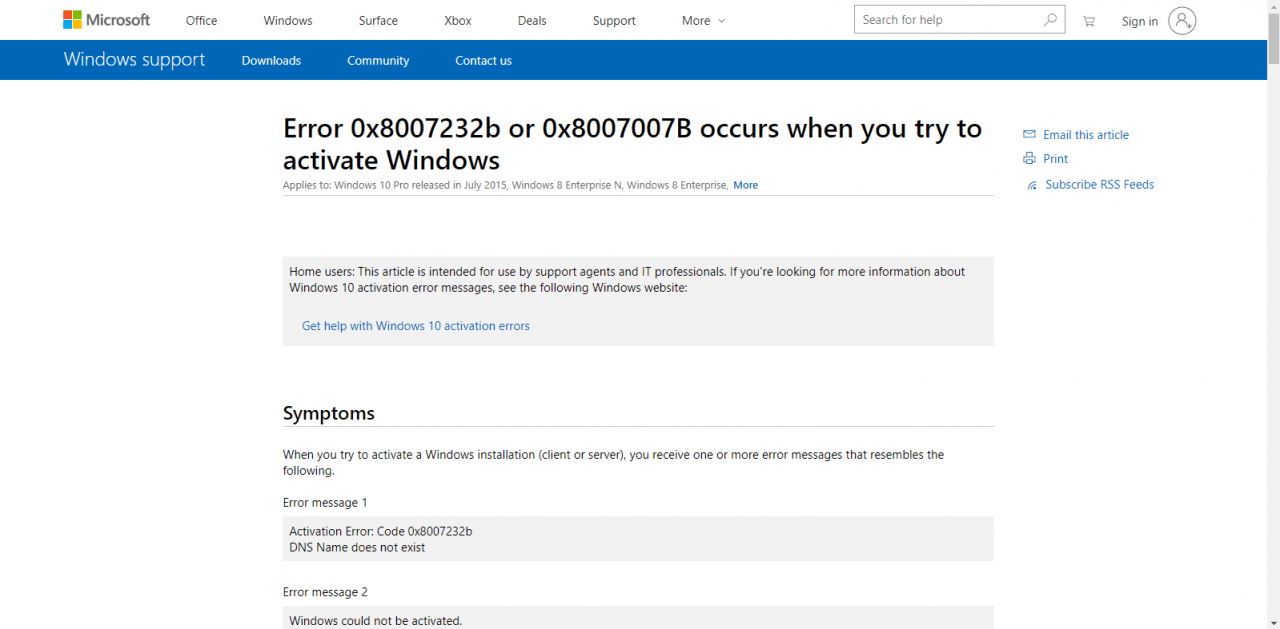Open Get help with Windows 10 activation errors
Screen dimensions: 1280x629
[x=416, y=326]
